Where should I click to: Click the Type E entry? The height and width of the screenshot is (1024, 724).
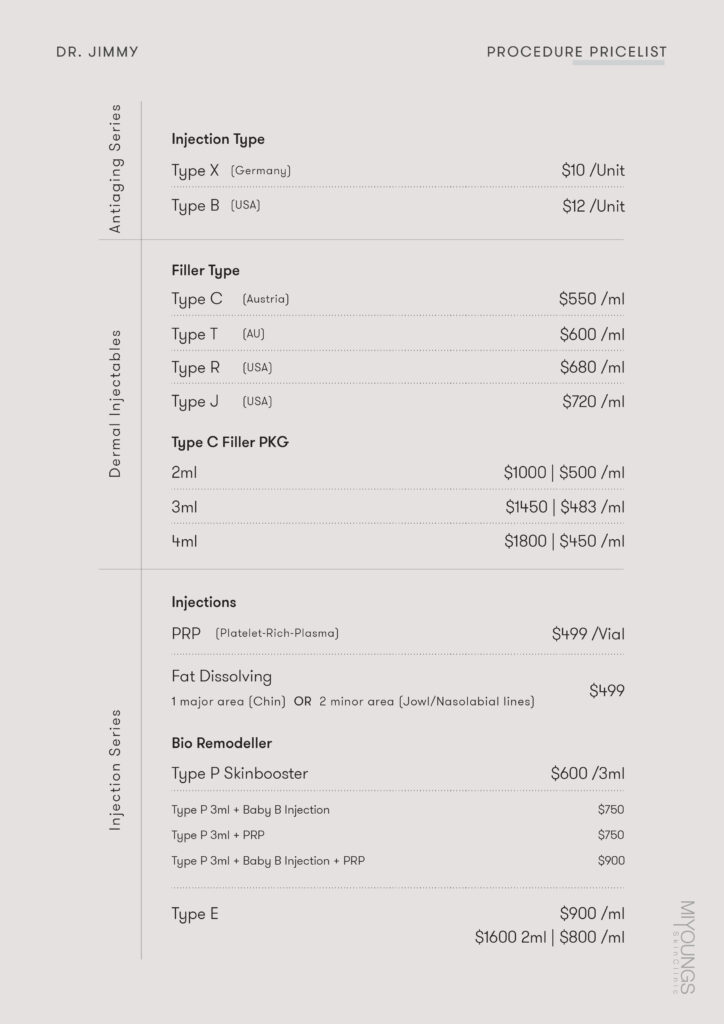[195, 914]
